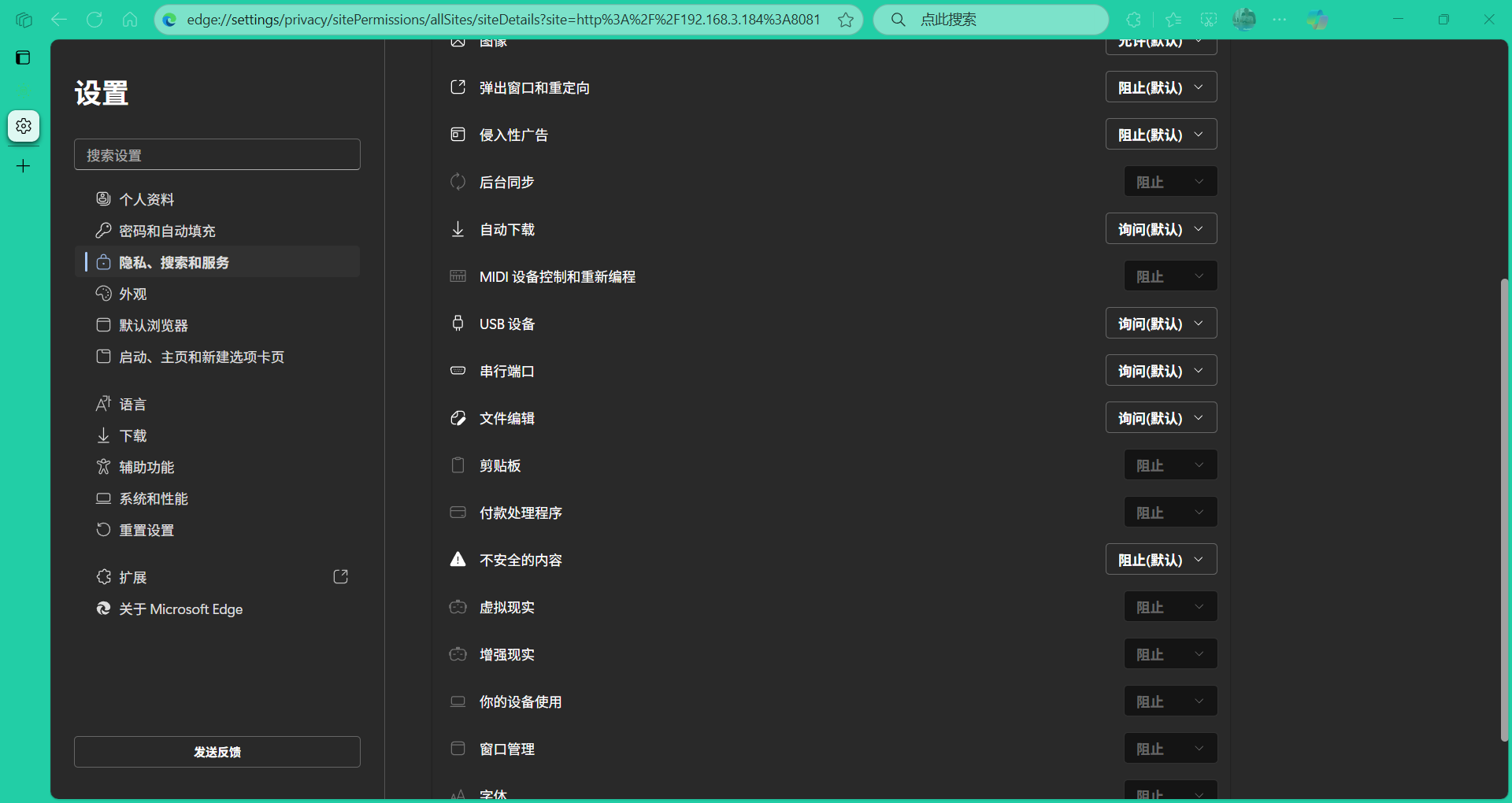Open the 不安全的内容 permission dropdown
The height and width of the screenshot is (803, 1512).
click(1161, 560)
